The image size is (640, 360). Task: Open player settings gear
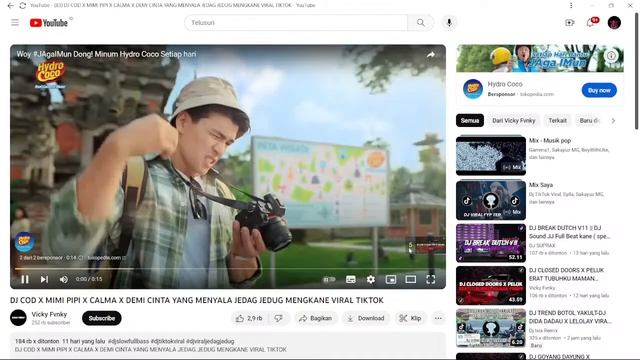[371, 279]
